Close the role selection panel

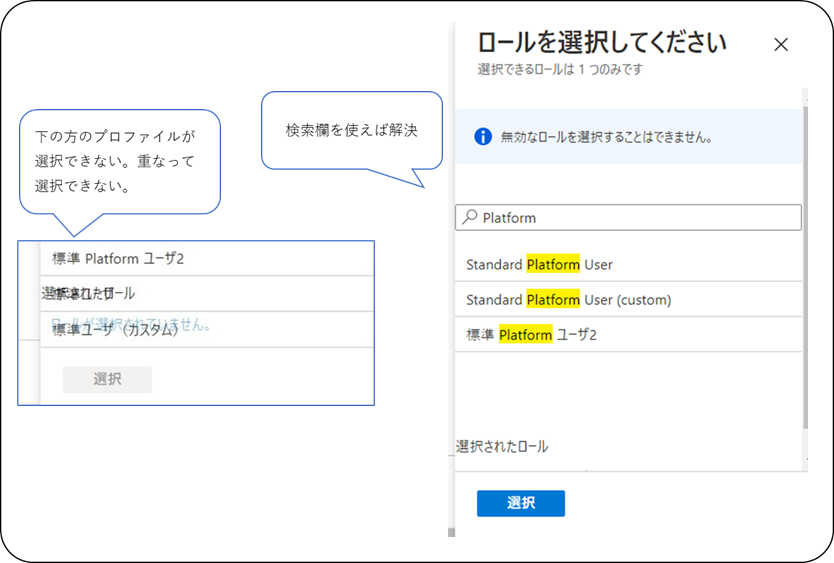tap(780, 45)
